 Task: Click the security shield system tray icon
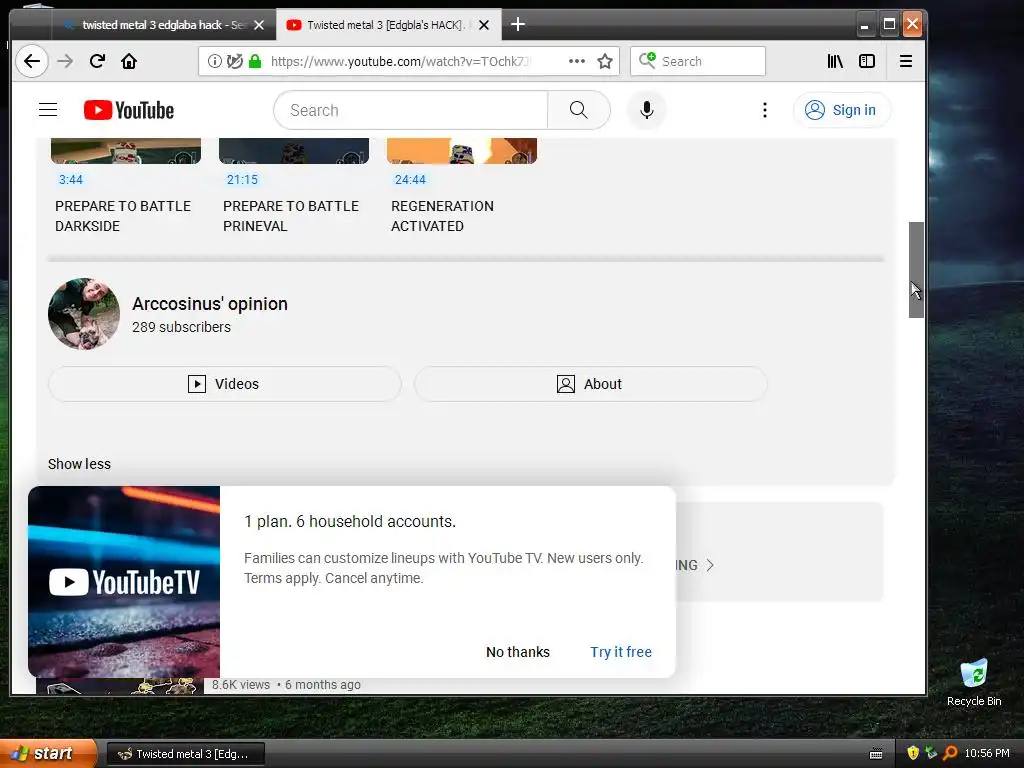[x=912, y=753]
